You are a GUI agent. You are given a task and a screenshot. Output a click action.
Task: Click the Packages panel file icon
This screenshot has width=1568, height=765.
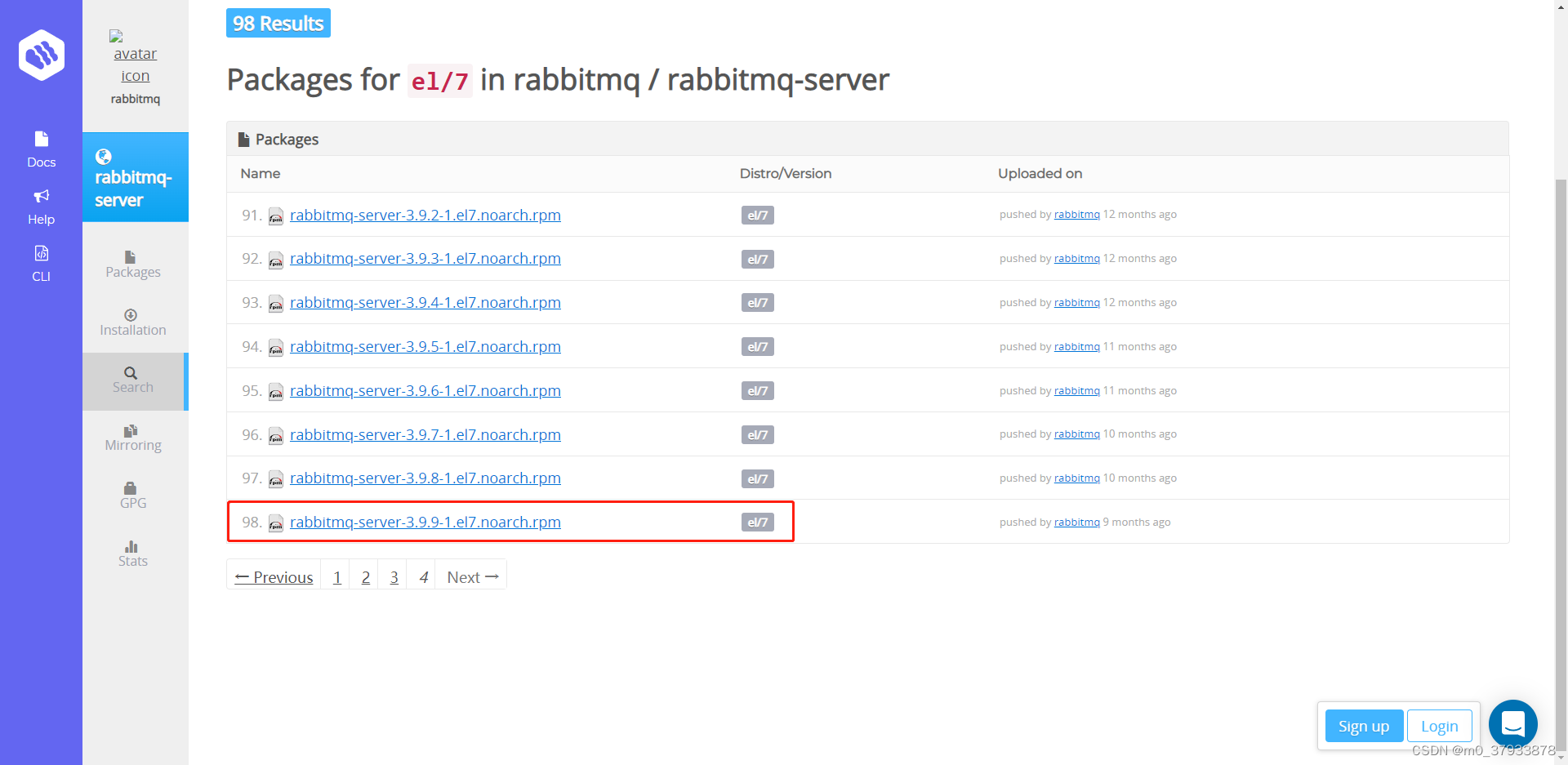tap(243, 140)
